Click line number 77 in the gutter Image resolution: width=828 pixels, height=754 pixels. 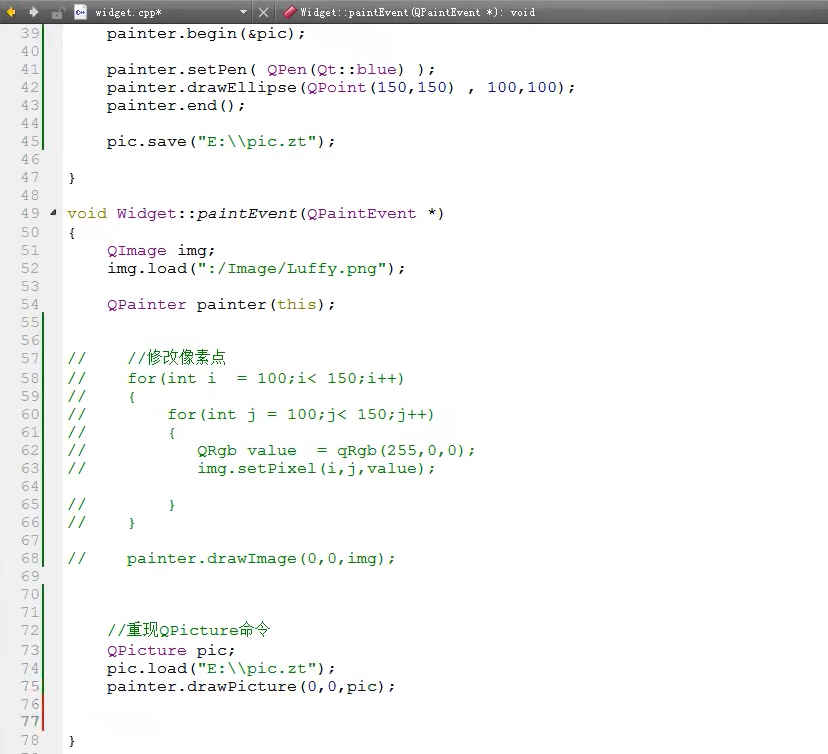point(30,721)
